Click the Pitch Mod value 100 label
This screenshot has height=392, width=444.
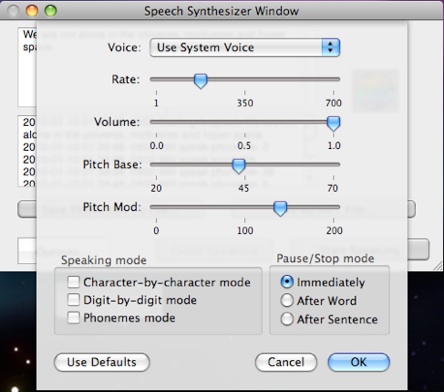pos(245,231)
